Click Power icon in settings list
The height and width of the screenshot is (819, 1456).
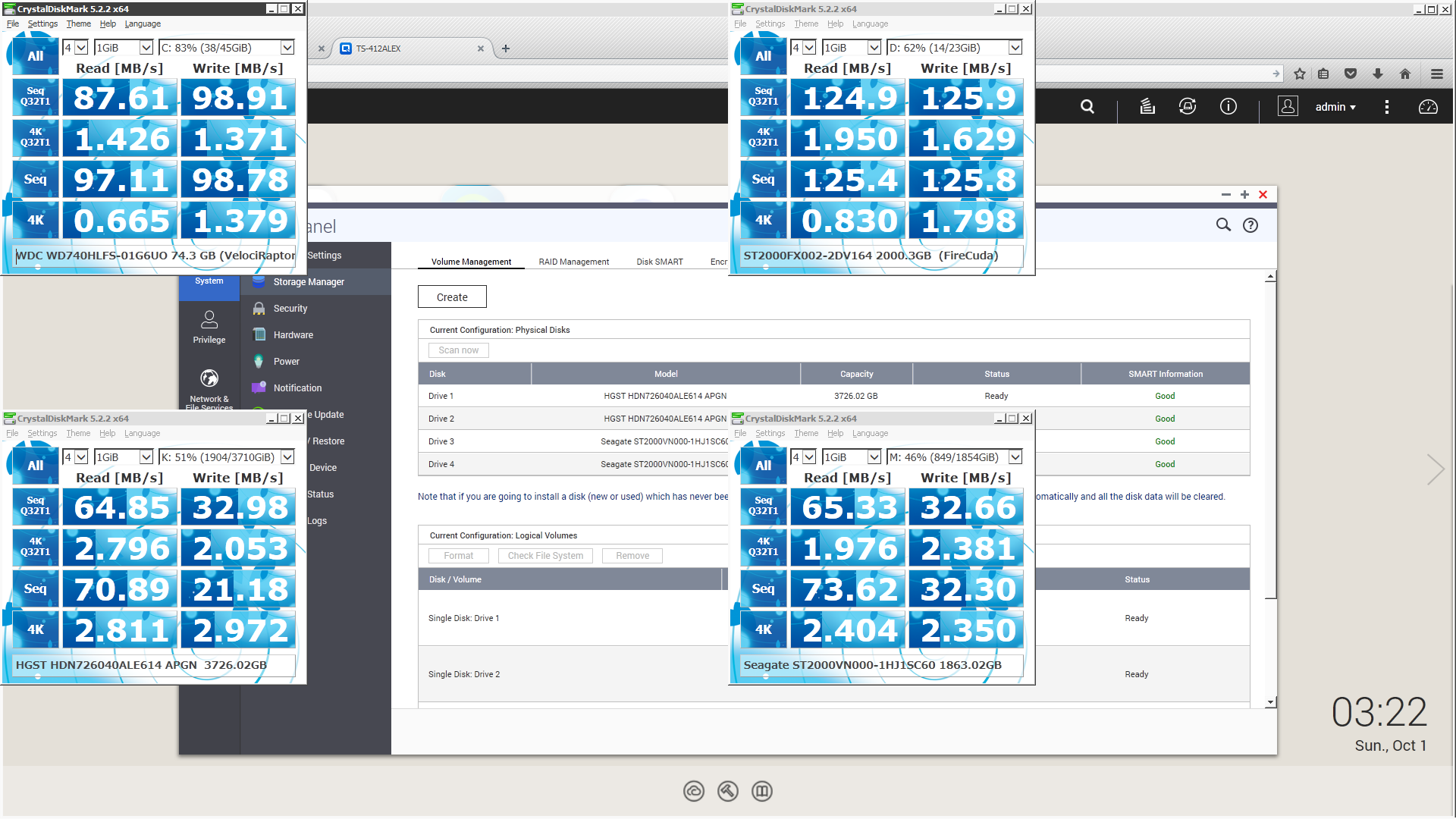click(259, 362)
